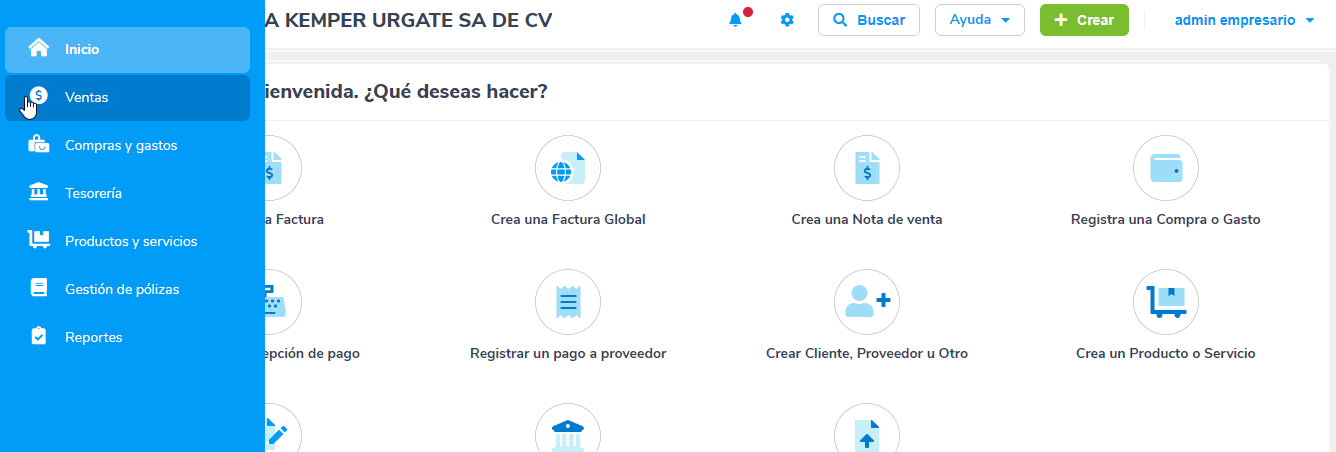This screenshot has height=452, width=1336.
Task: Expand the Ayuda dropdown
Action: coord(979,20)
